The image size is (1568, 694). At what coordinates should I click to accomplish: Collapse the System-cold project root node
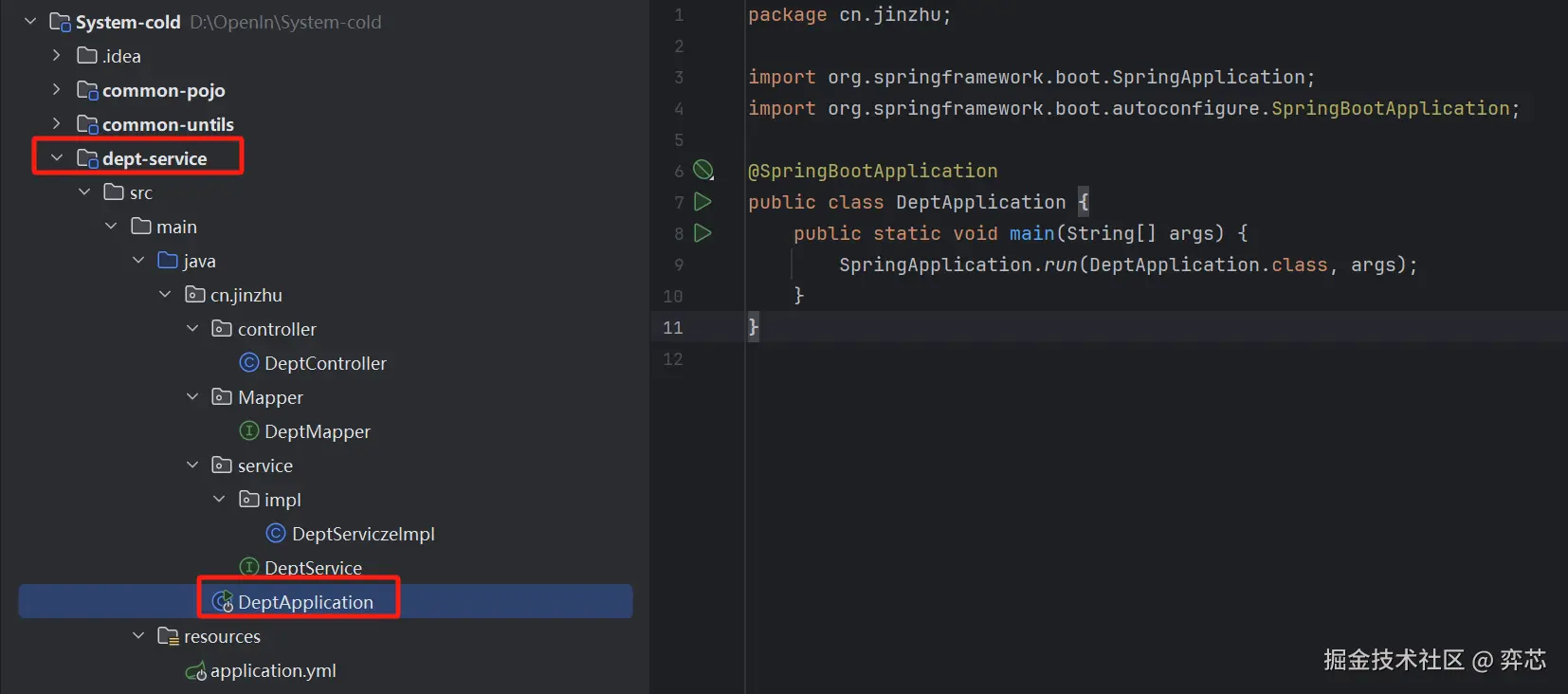click(30, 21)
